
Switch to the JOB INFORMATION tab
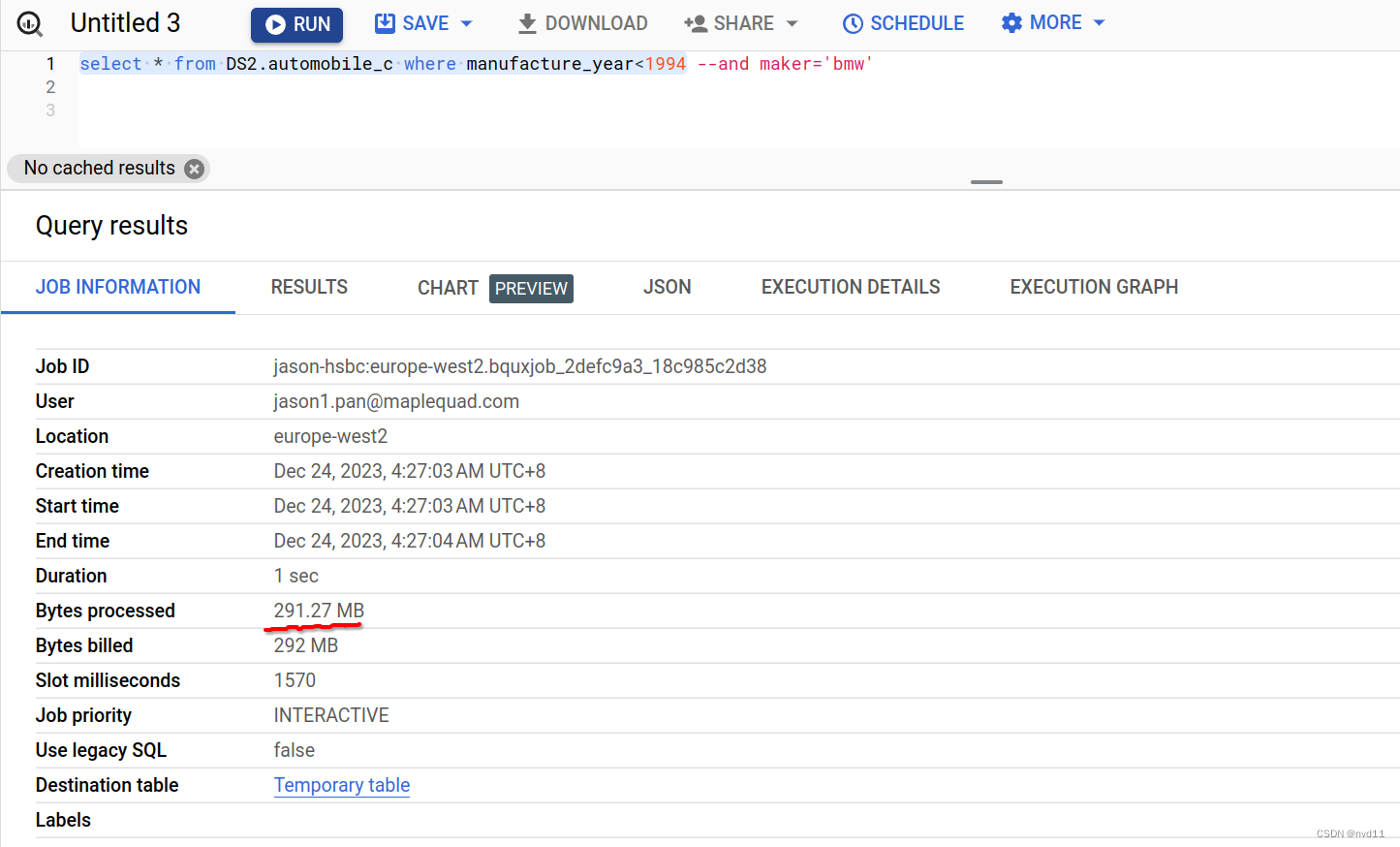click(118, 287)
